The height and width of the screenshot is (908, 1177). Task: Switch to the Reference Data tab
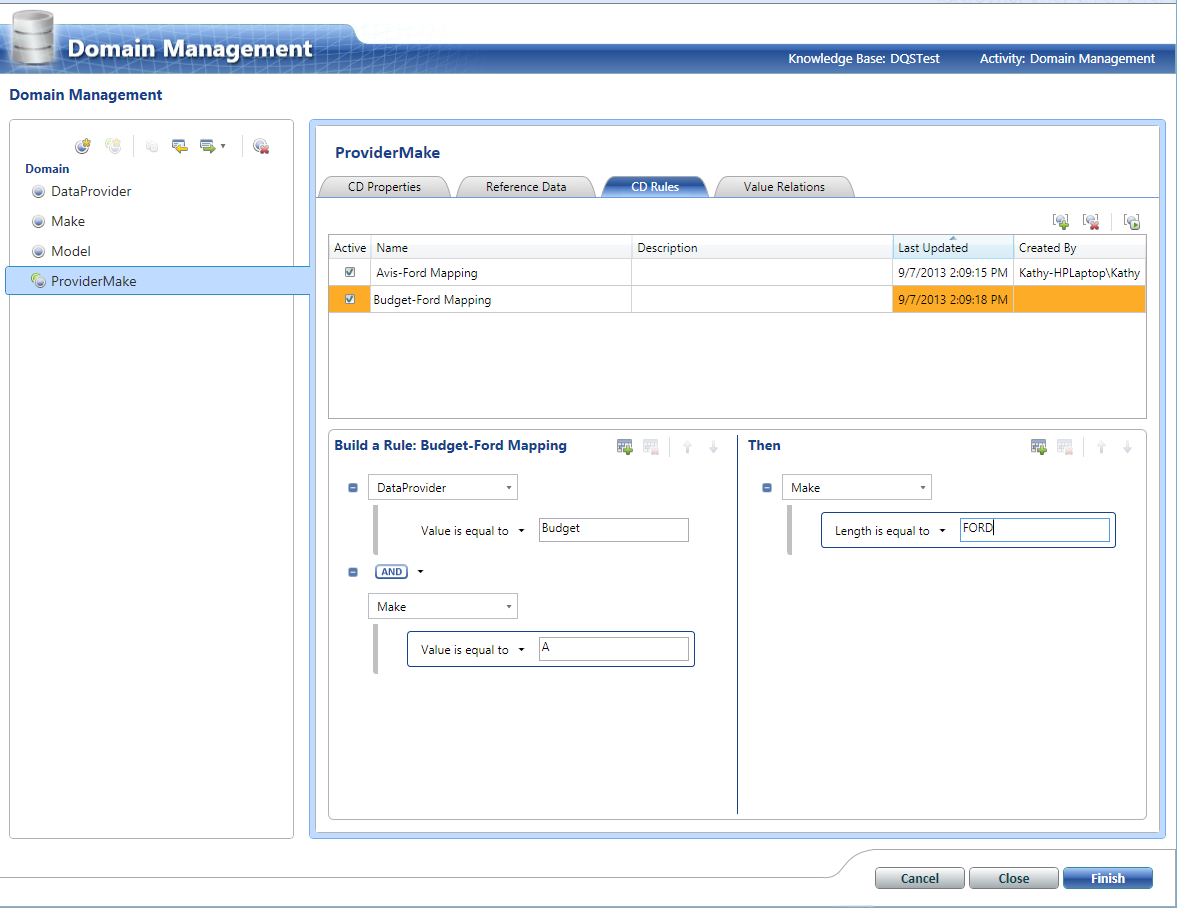click(x=525, y=187)
